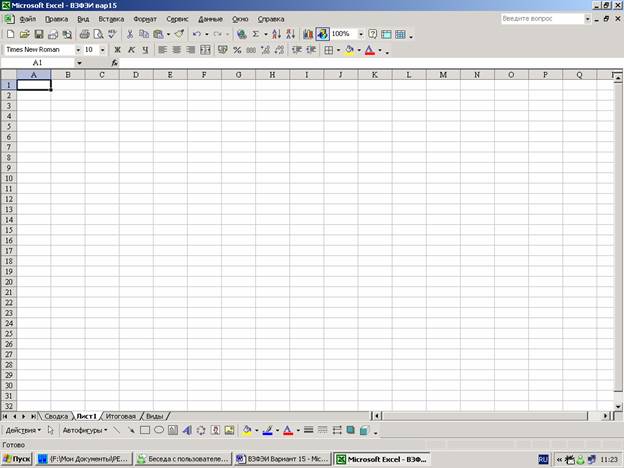Expand the Paste options dropdown arrow
The image size is (624, 468).
coord(168,34)
